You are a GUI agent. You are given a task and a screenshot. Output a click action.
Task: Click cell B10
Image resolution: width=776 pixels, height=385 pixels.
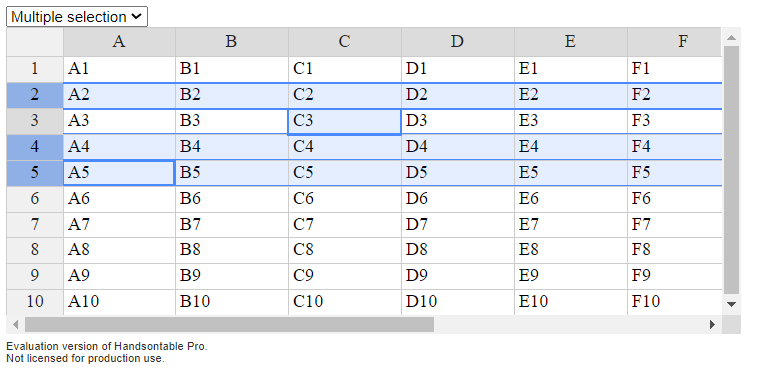(x=232, y=302)
